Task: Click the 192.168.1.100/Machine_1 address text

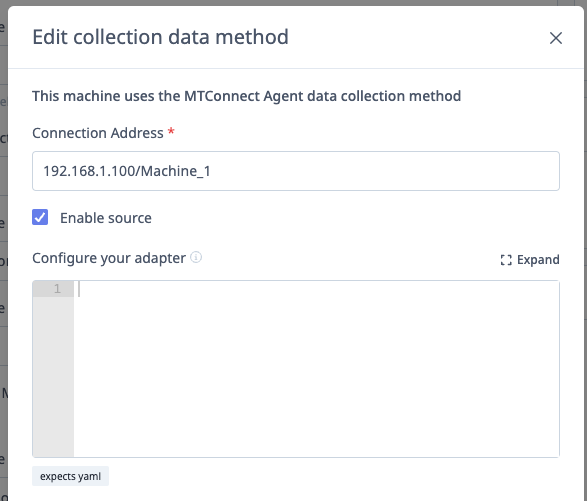Action: pyautogui.click(x=127, y=171)
